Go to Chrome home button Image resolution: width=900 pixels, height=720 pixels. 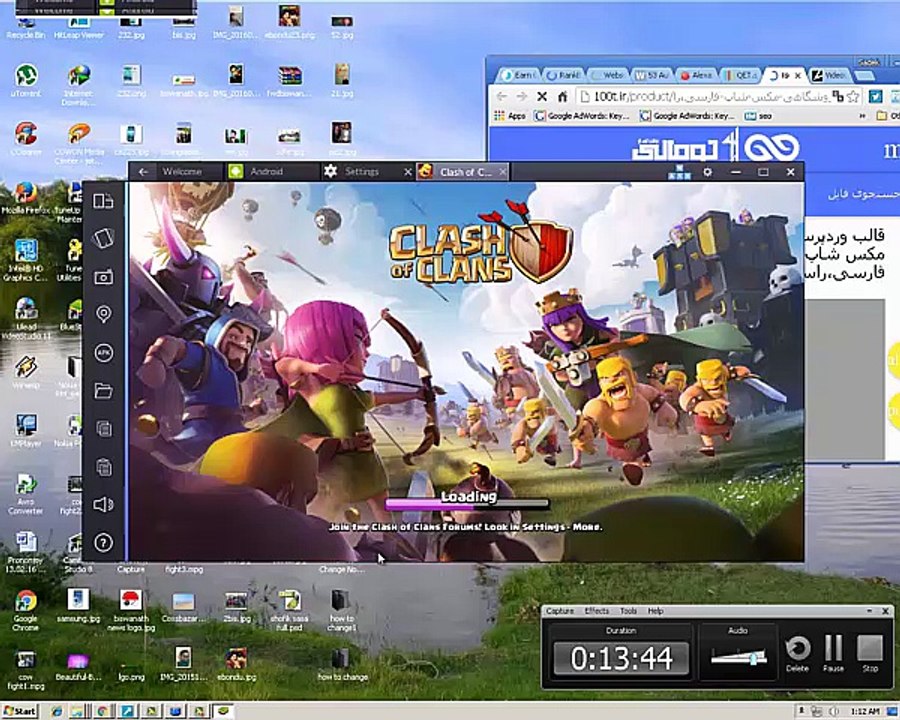pyautogui.click(x=562, y=96)
